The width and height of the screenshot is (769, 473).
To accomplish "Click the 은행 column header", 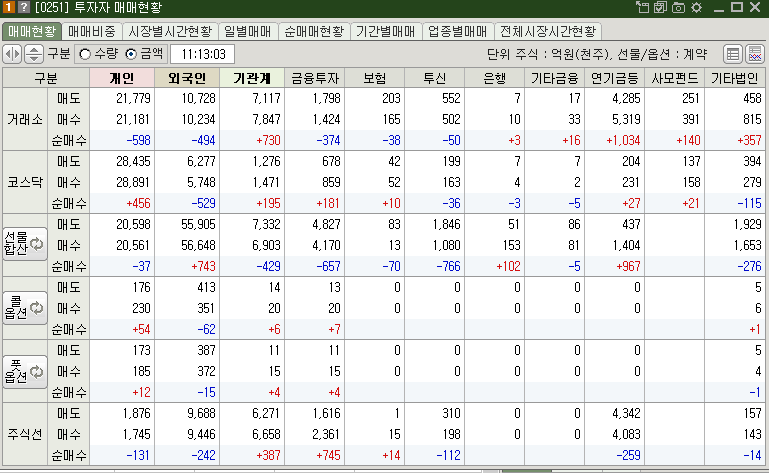I will (x=494, y=78).
